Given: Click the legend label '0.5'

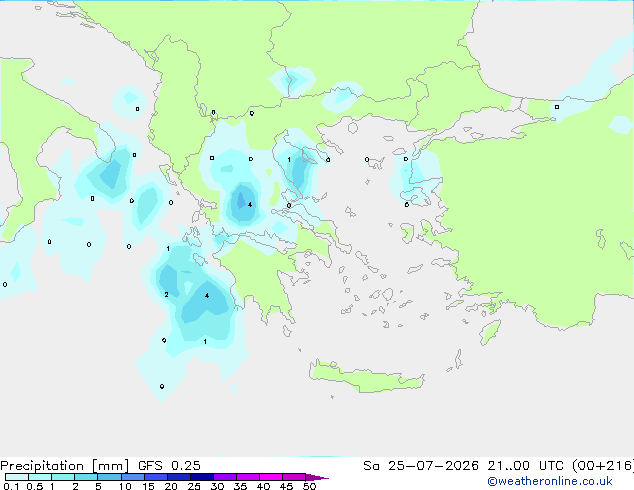Looking at the screenshot, I should (x=34, y=486).
